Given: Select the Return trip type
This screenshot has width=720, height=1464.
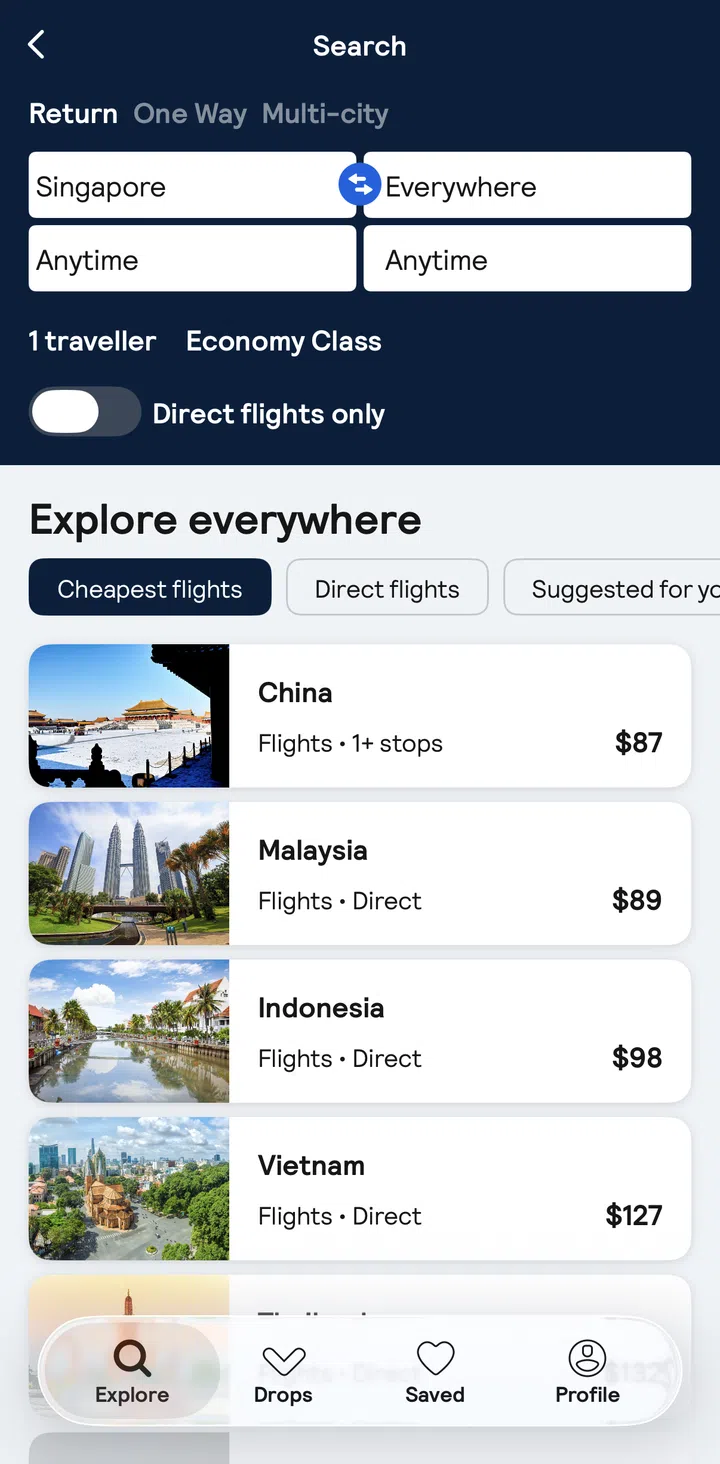Looking at the screenshot, I should [73, 114].
